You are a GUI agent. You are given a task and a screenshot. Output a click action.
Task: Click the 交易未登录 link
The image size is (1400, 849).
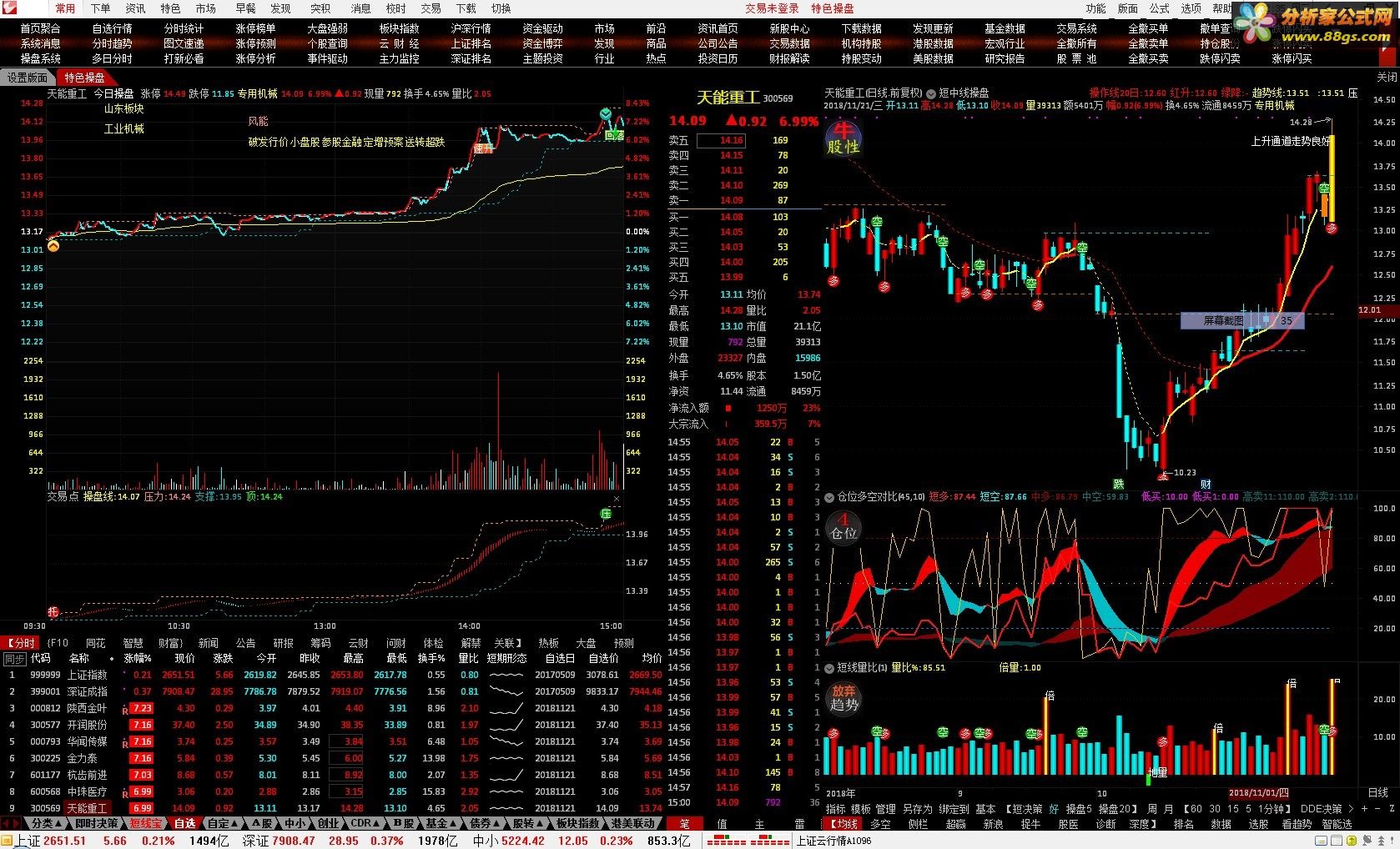(772, 8)
